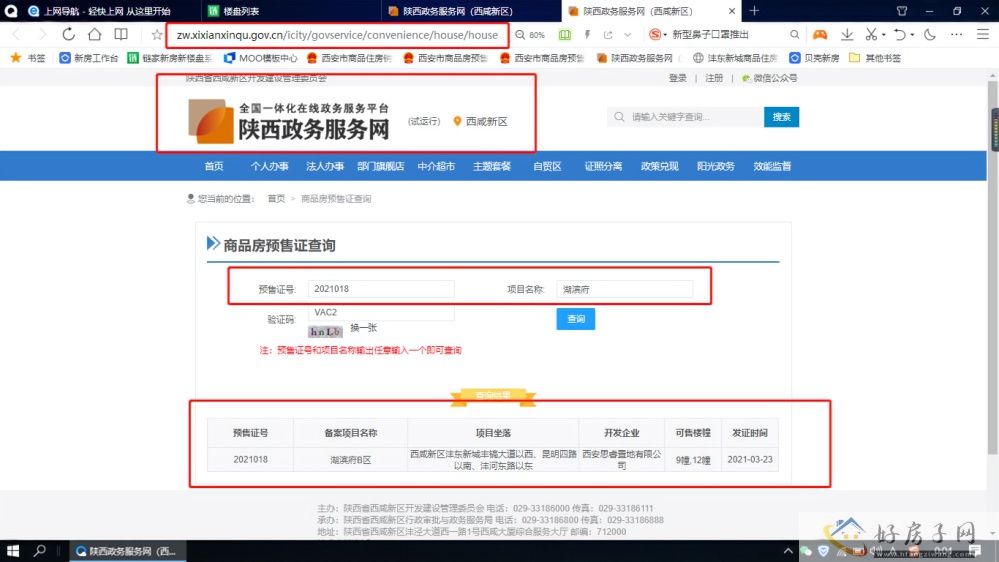
Task: Open the 主题套餐 nav item
Action: [492, 166]
